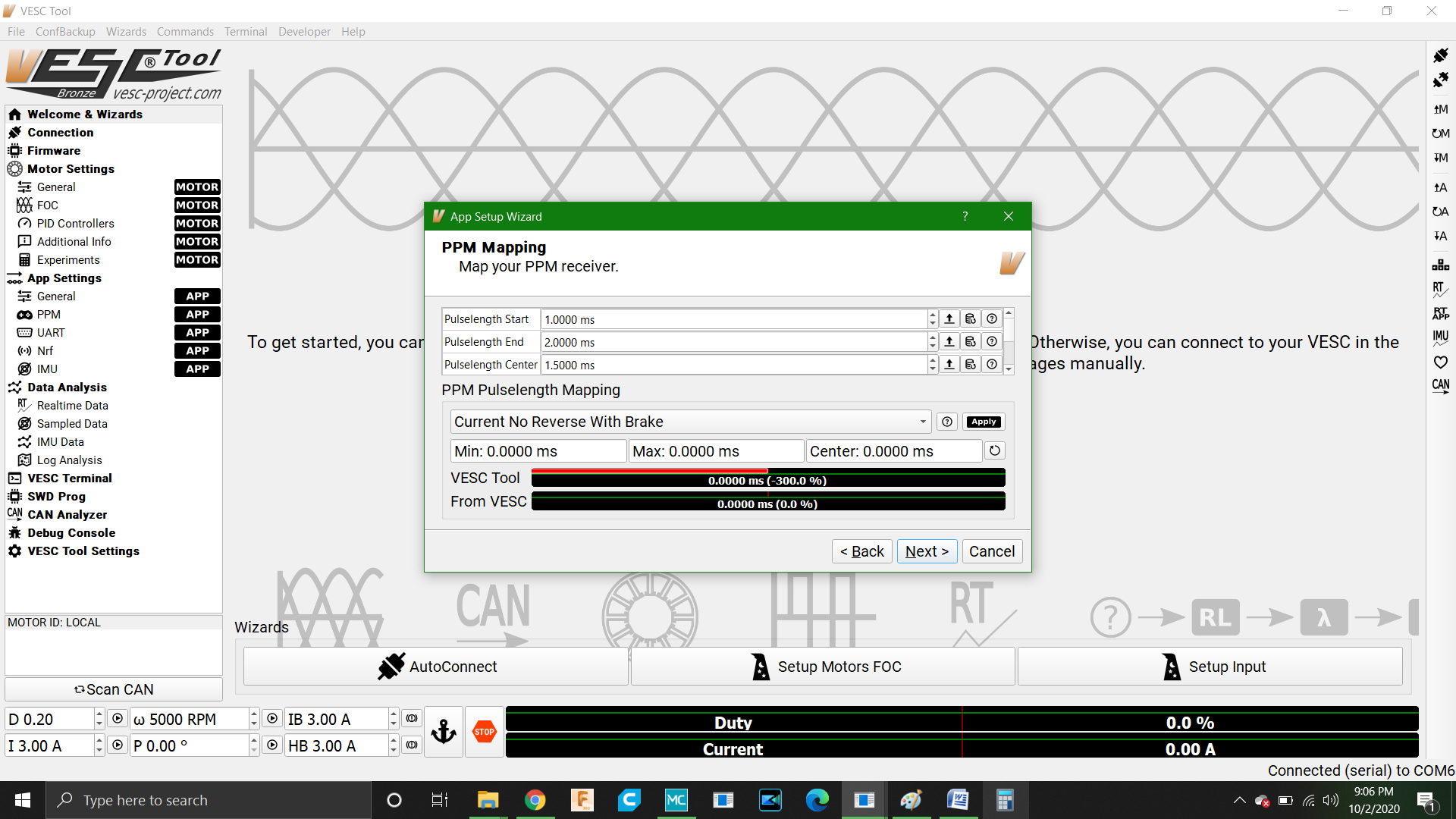Toggle IMU data streaming
Image resolution: width=1456 pixels, height=819 pixels.
(1440, 337)
